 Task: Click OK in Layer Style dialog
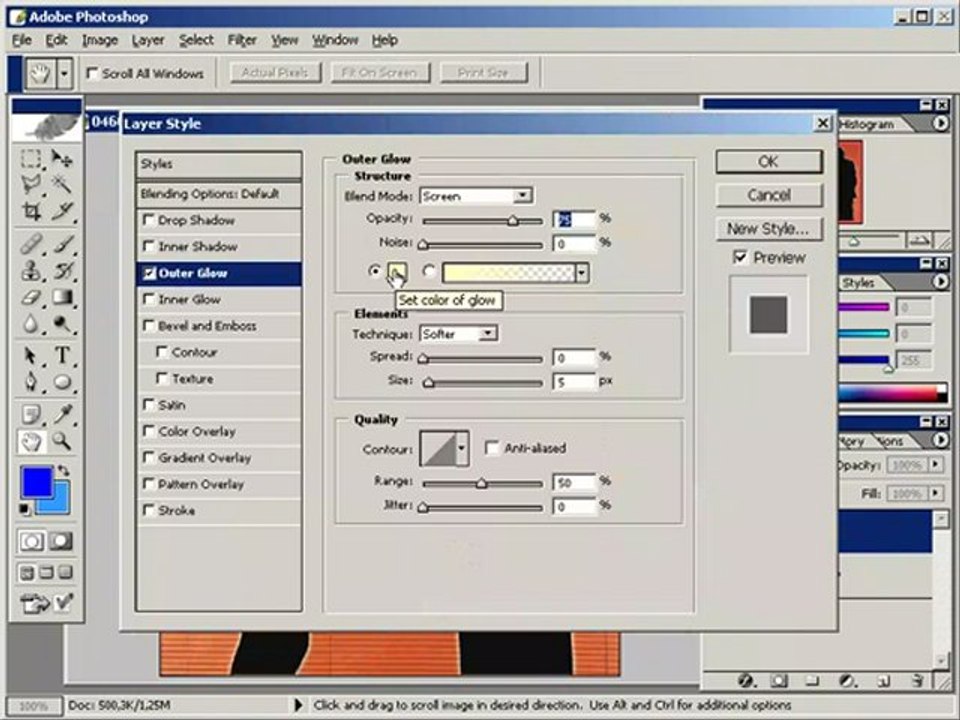click(768, 162)
